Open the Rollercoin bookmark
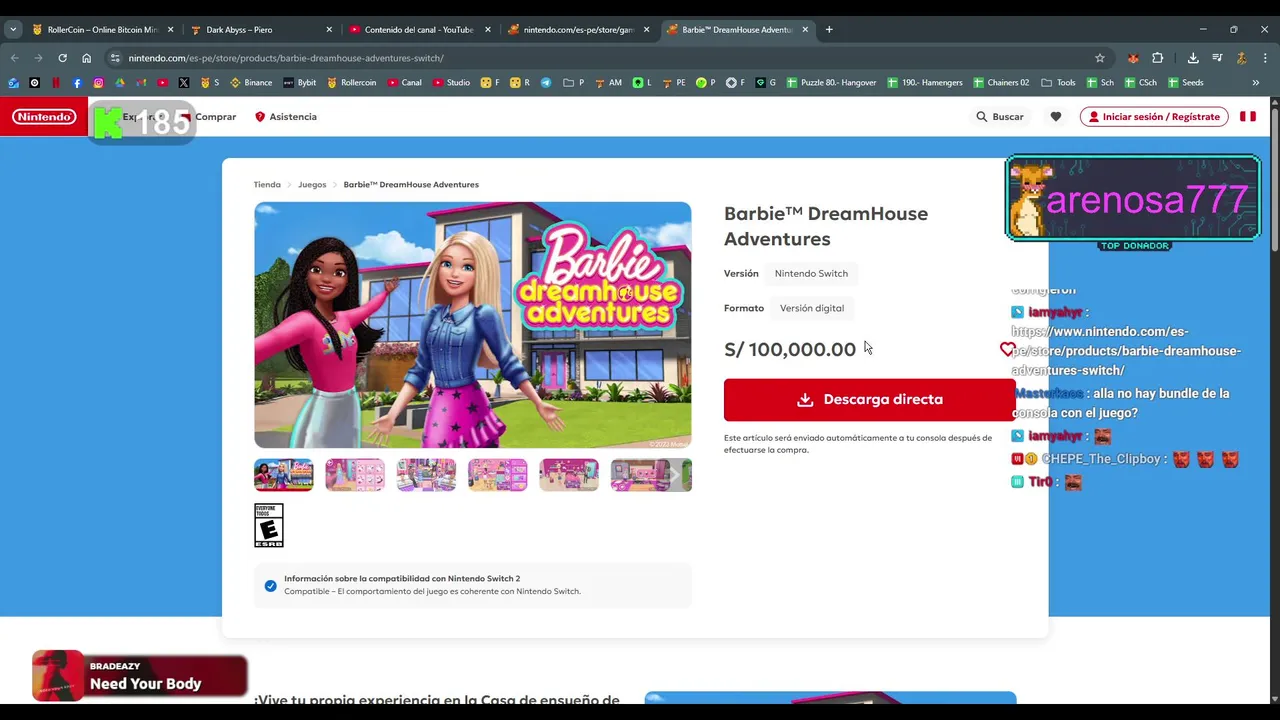Viewport: 1280px width, 720px height. pos(351,83)
